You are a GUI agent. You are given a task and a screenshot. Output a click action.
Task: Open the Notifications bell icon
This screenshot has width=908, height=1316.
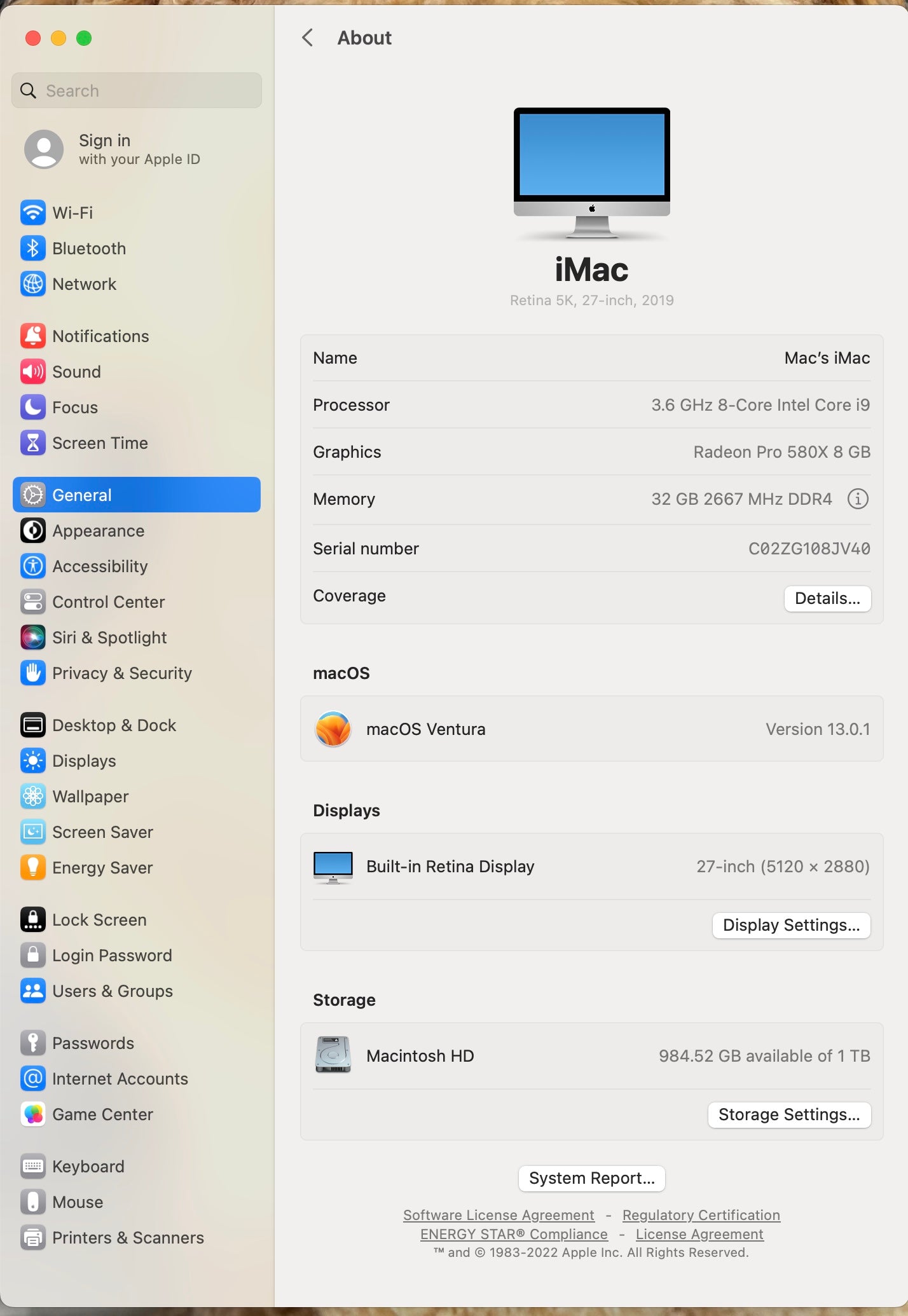[x=33, y=336]
